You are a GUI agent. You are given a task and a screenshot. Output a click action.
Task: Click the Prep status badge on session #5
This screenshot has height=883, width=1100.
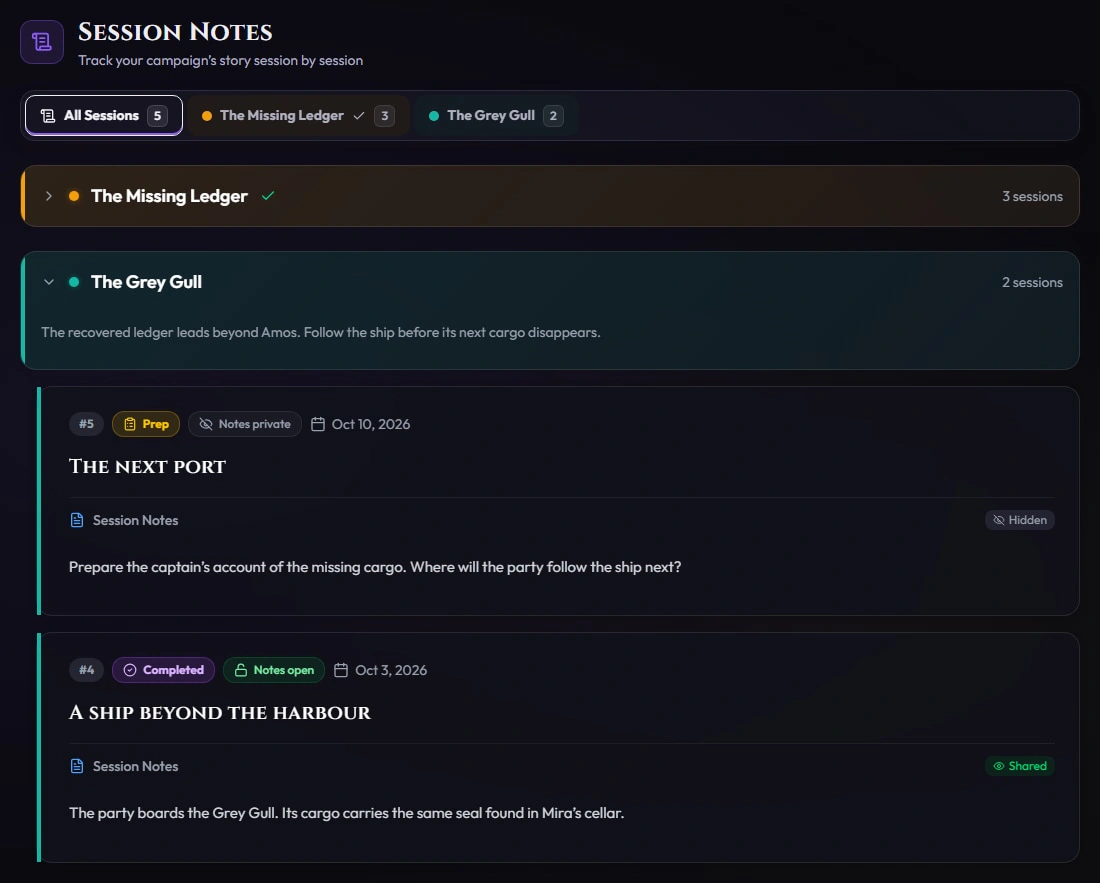(x=146, y=424)
